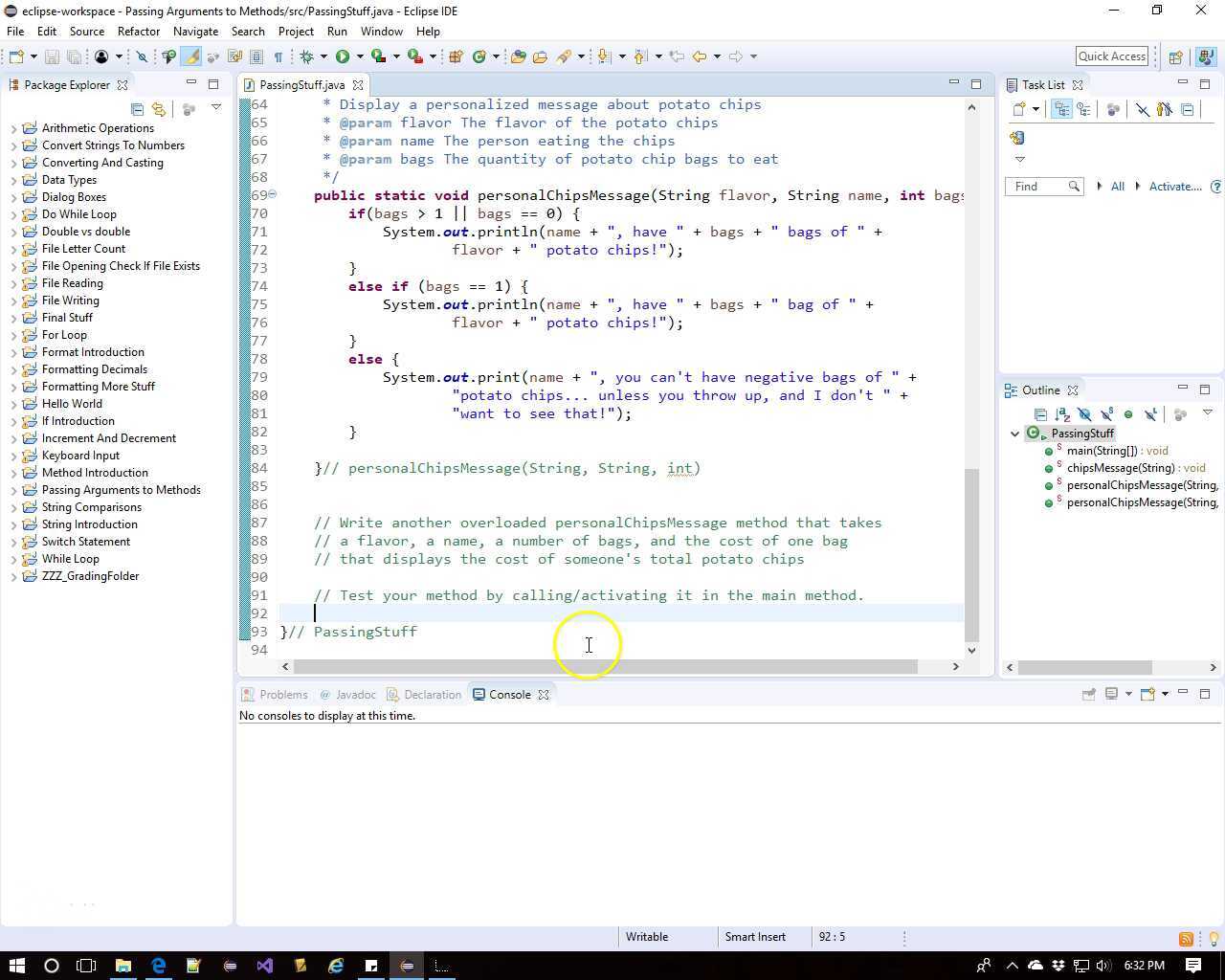1225x980 pixels.
Task: Expand the For Loop project in Package Explorer
Action: pos(13,335)
